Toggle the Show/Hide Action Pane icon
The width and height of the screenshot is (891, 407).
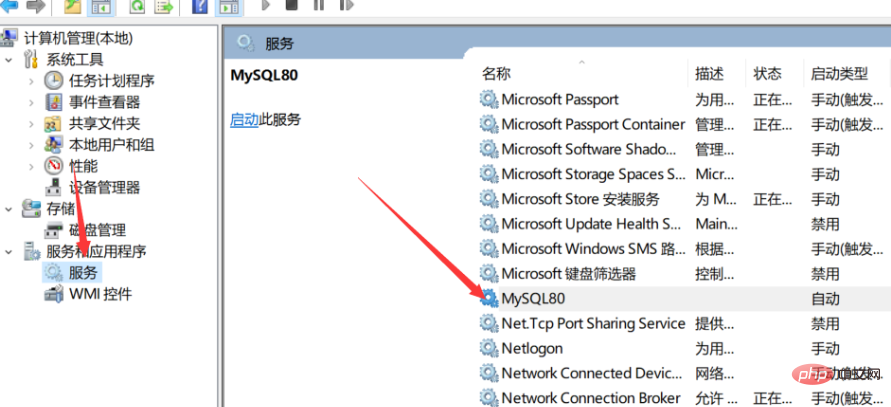(228, 6)
